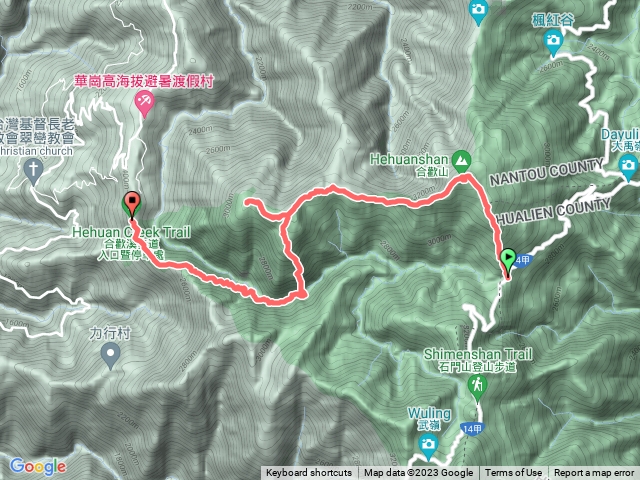Click the Dayuling camera icon at right edge

(629, 167)
